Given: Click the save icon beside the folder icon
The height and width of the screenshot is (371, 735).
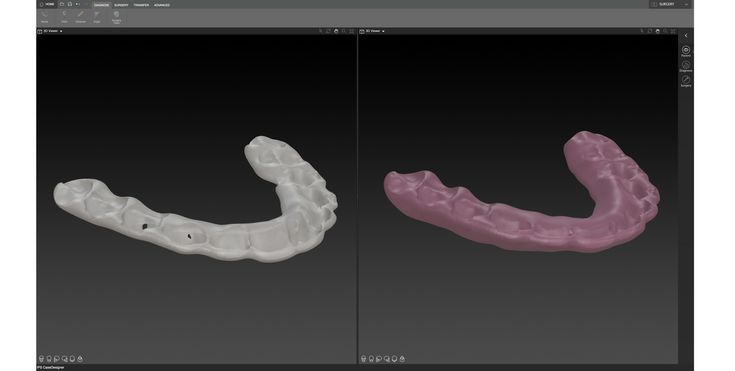Looking at the screenshot, I should tap(70, 4).
